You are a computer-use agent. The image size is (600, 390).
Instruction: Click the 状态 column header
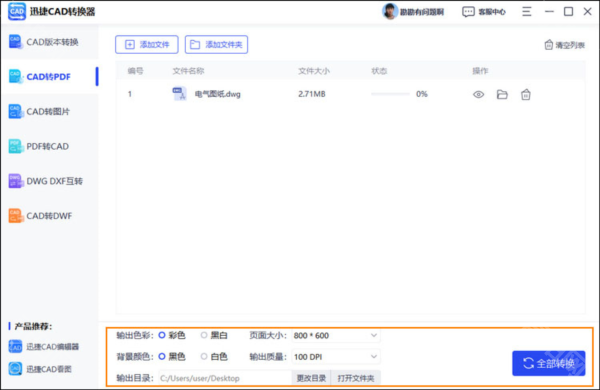(379, 71)
